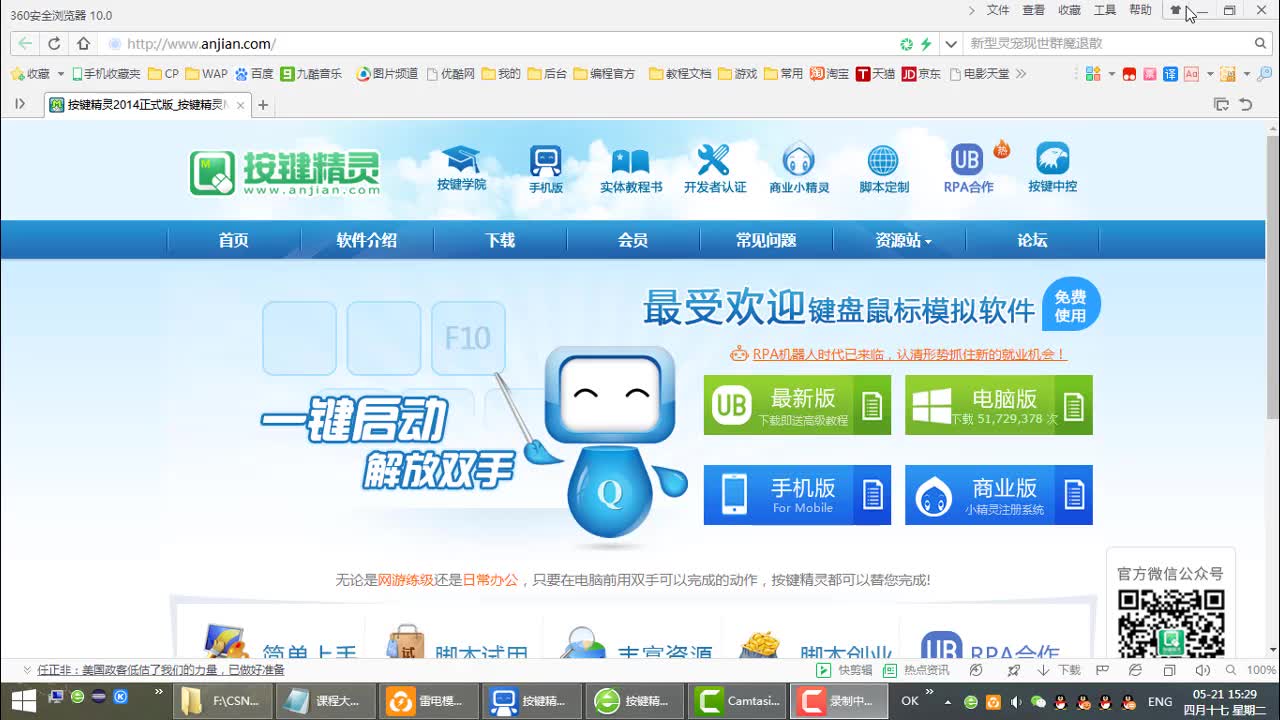This screenshot has height=720, width=1280.
Task: Open the RPA合作 UB icon
Action: coord(968,169)
